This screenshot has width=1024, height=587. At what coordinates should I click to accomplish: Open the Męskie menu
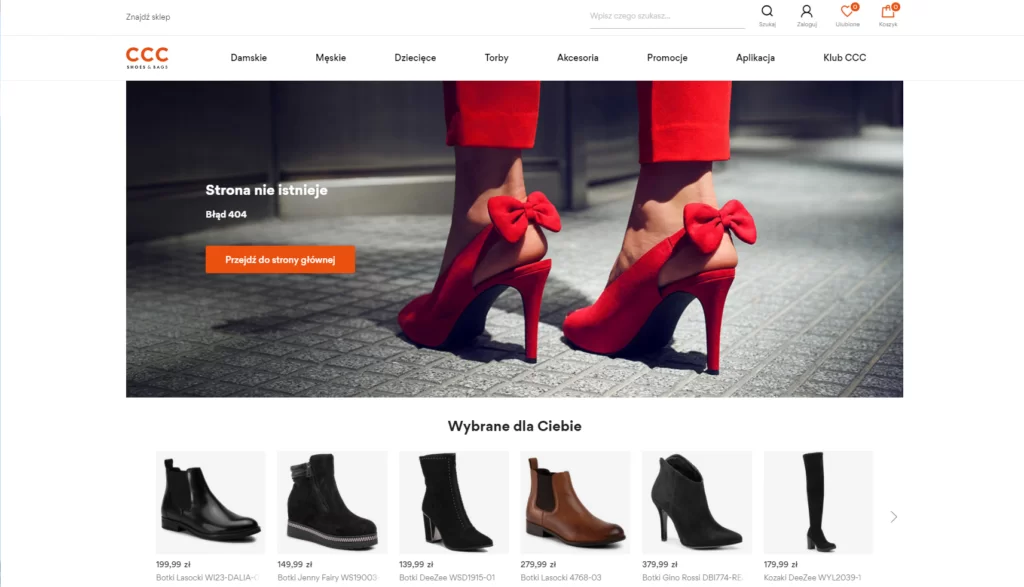(x=330, y=57)
